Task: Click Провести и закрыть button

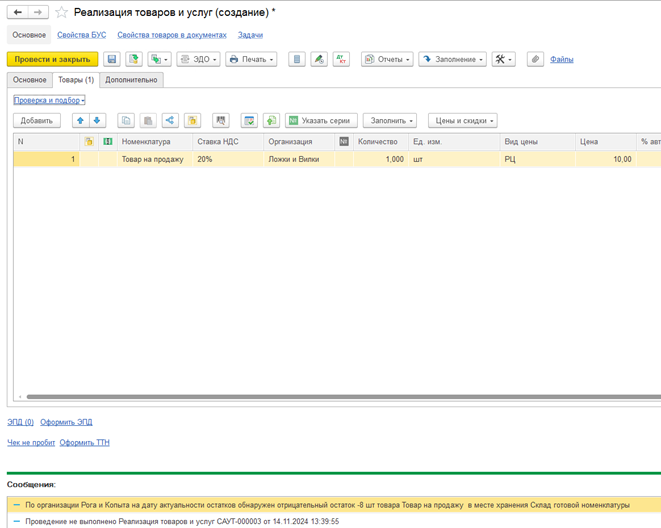Action: click(x=52, y=59)
